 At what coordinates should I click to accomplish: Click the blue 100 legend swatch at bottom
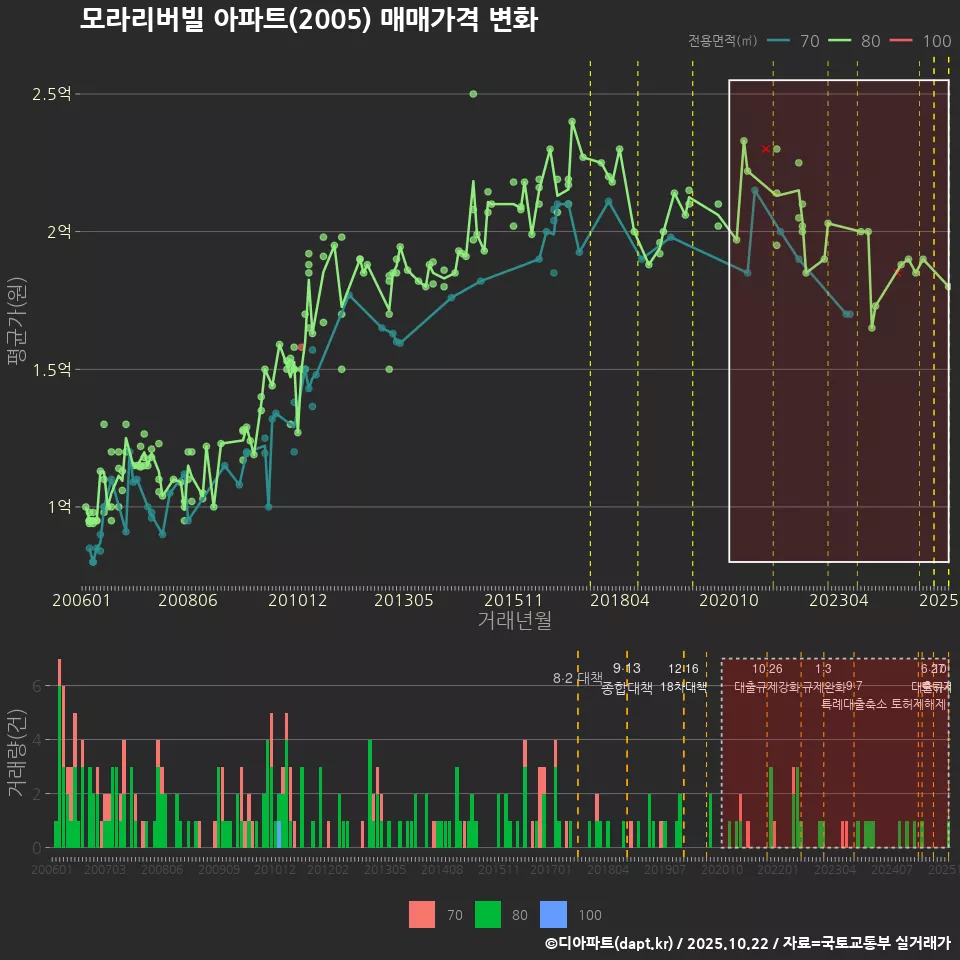pos(553,914)
